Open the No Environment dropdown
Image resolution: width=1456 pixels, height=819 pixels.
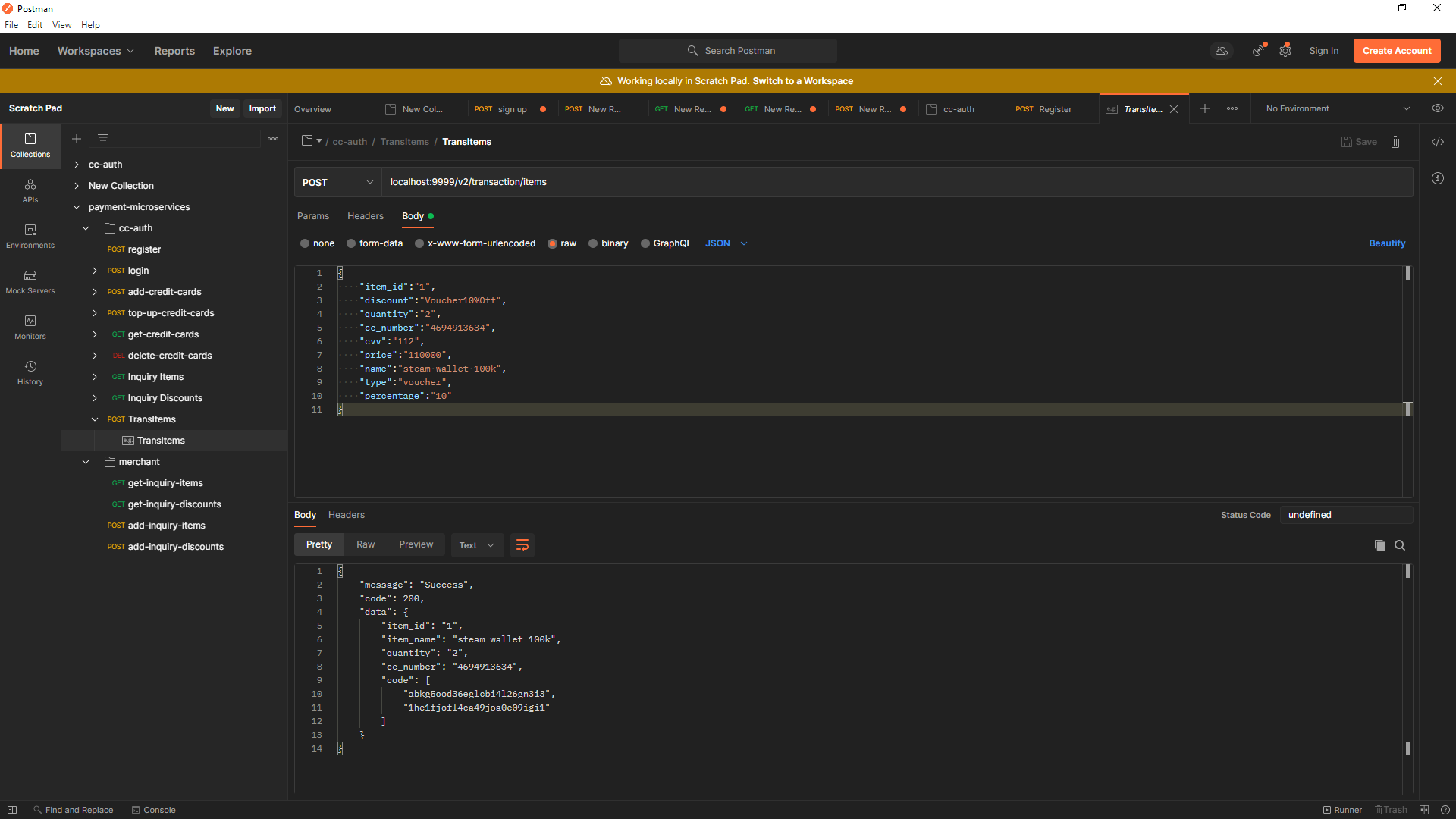[x=1338, y=108]
